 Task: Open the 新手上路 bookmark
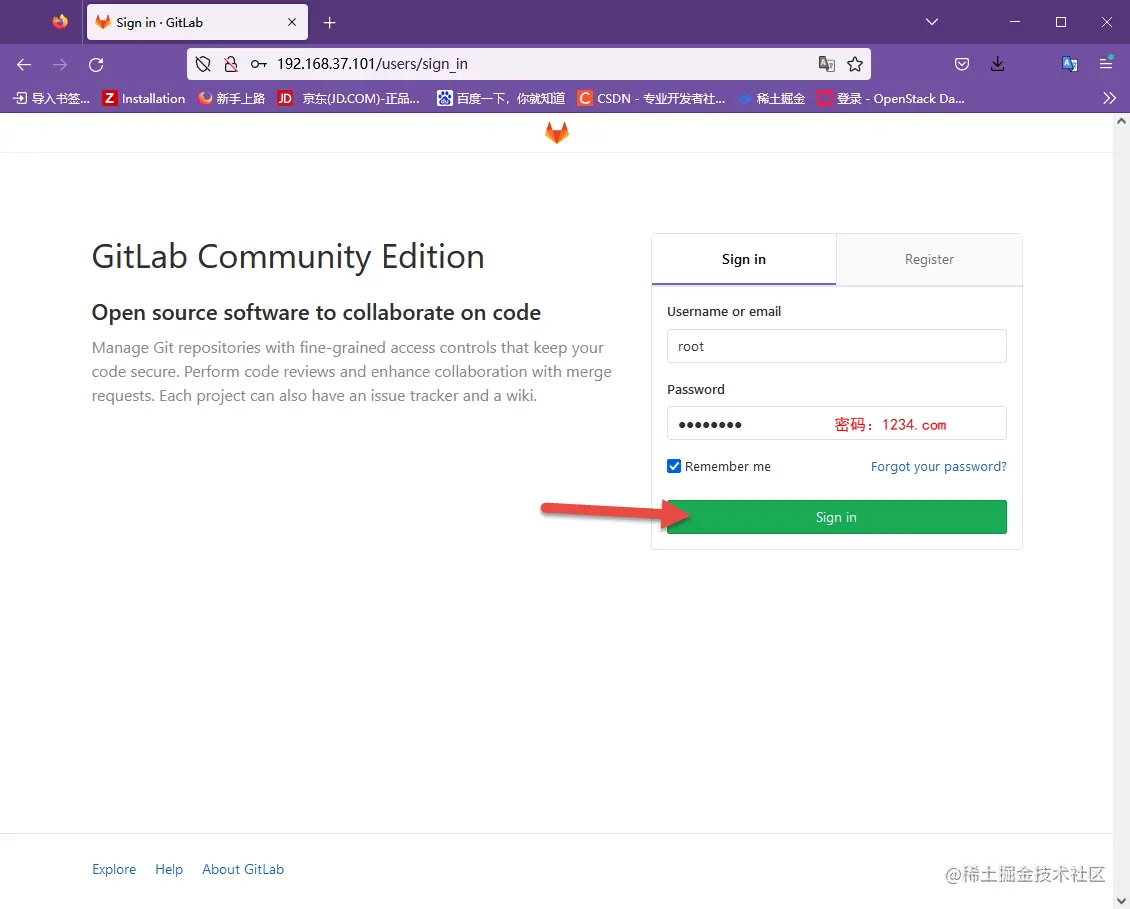pyautogui.click(x=232, y=98)
